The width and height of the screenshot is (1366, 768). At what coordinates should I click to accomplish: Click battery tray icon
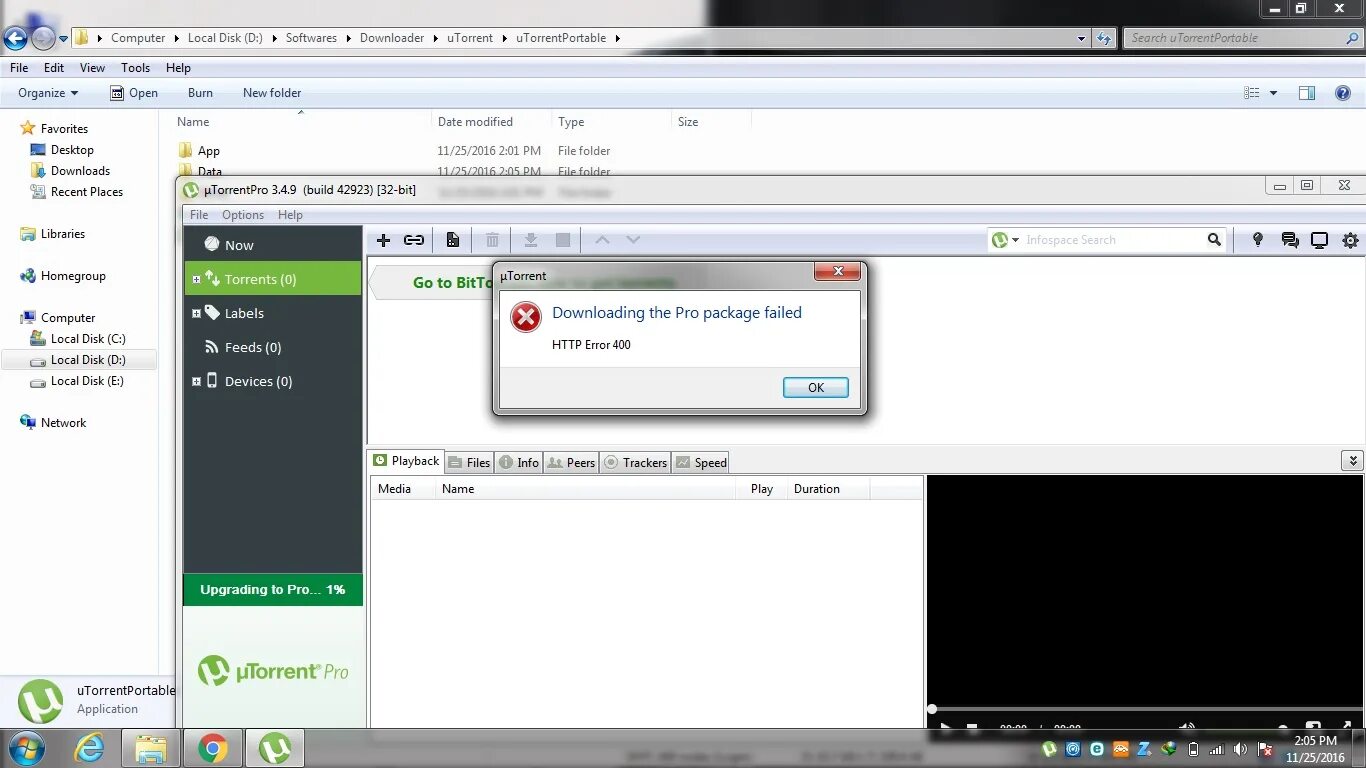[1193, 748]
